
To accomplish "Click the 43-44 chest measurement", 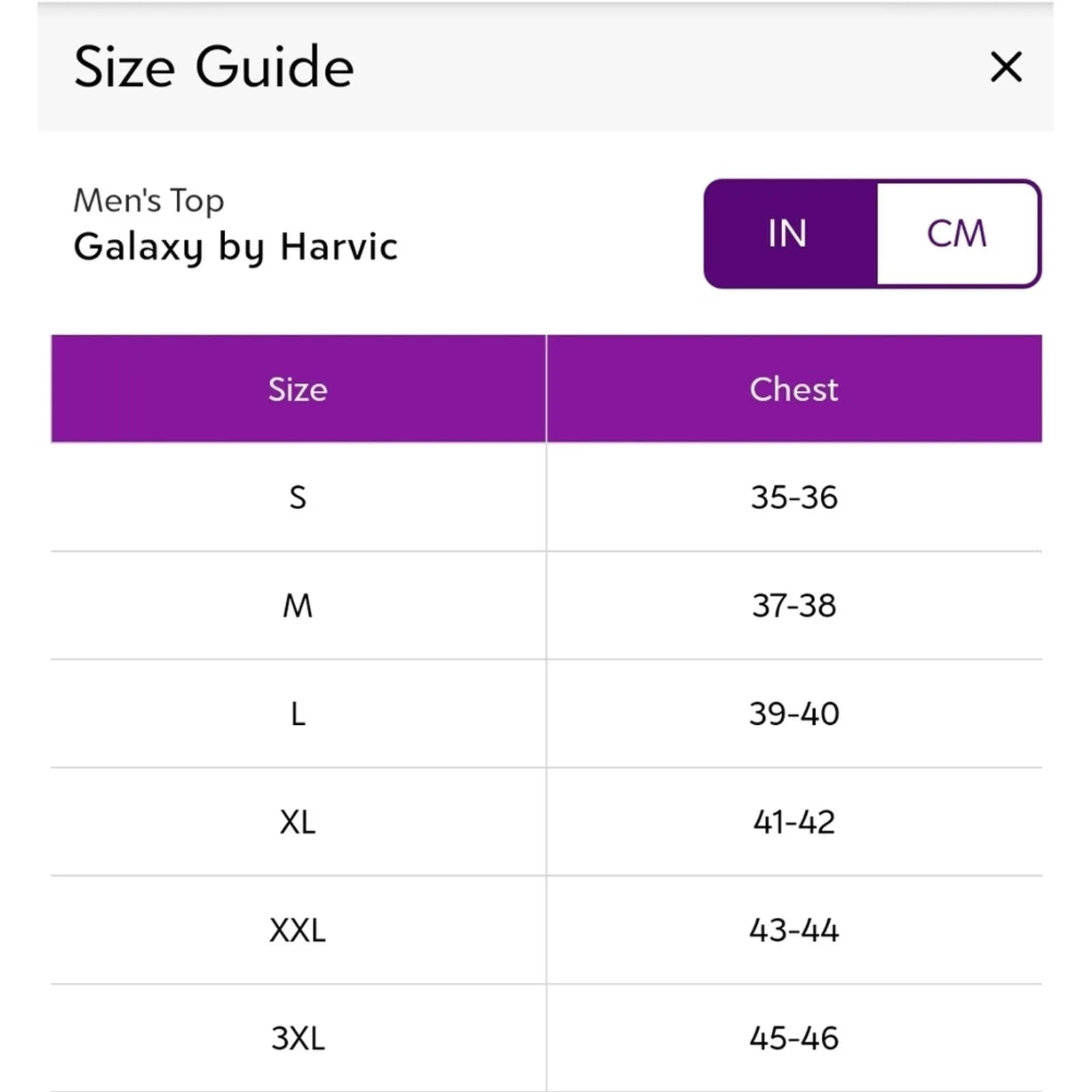I will point(794,930).
